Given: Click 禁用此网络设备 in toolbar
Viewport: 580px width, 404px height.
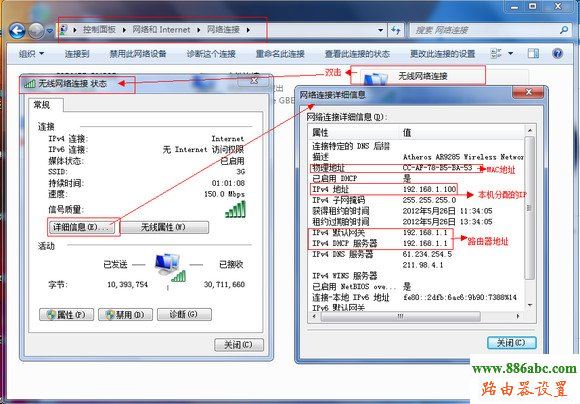Looking at the screenshot, I should (138, 54).
